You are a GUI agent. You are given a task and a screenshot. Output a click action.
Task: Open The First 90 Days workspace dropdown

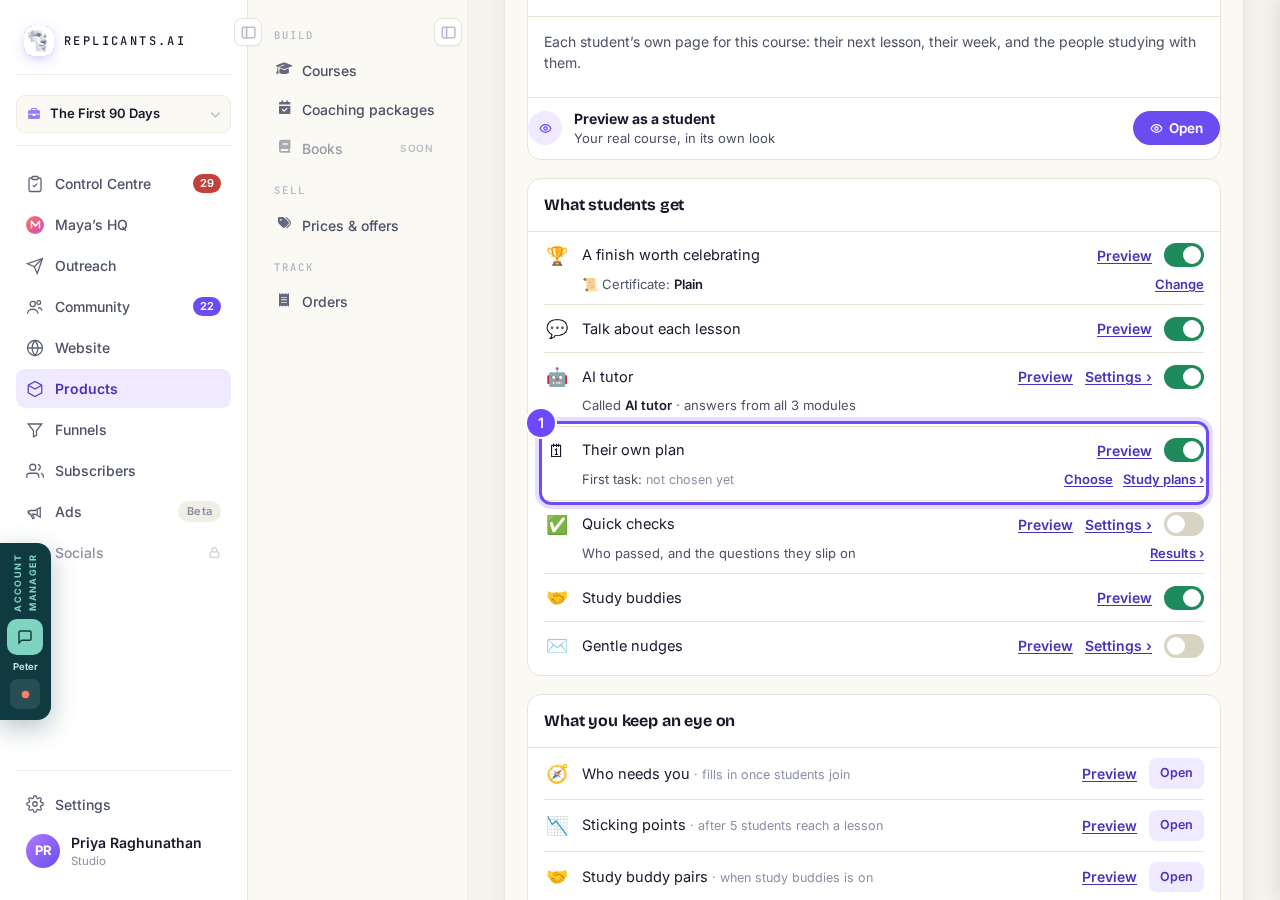(x=123, y=114)
